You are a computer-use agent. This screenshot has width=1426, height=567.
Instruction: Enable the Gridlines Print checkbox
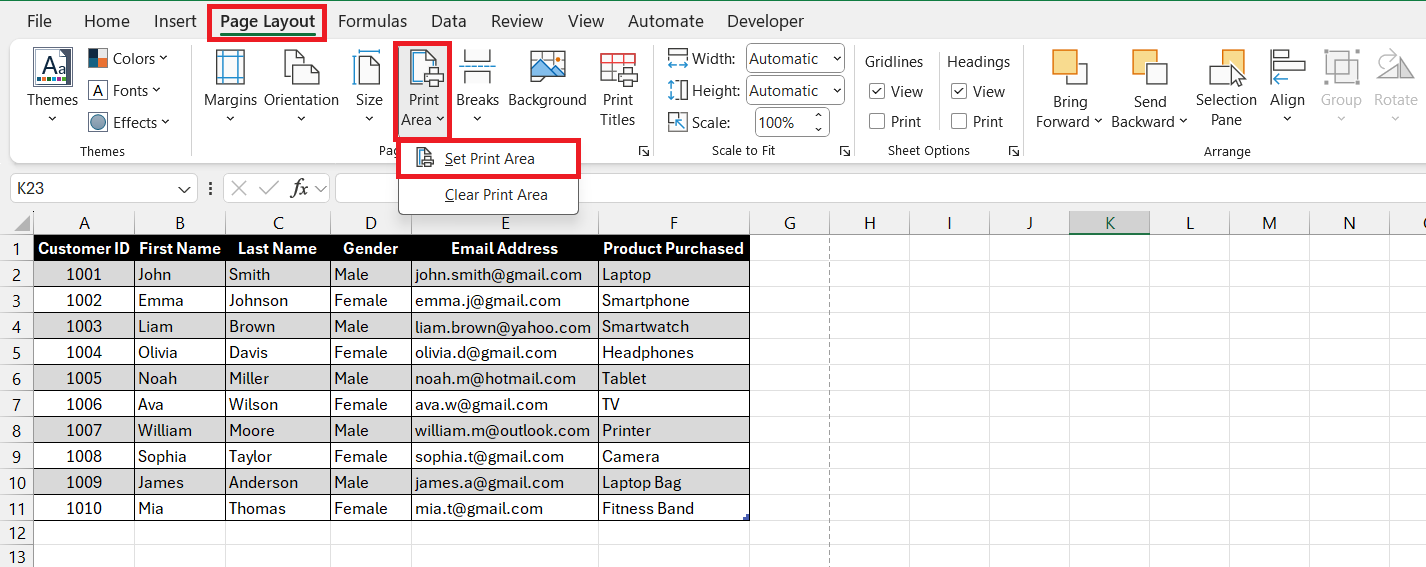pos(877,122)
